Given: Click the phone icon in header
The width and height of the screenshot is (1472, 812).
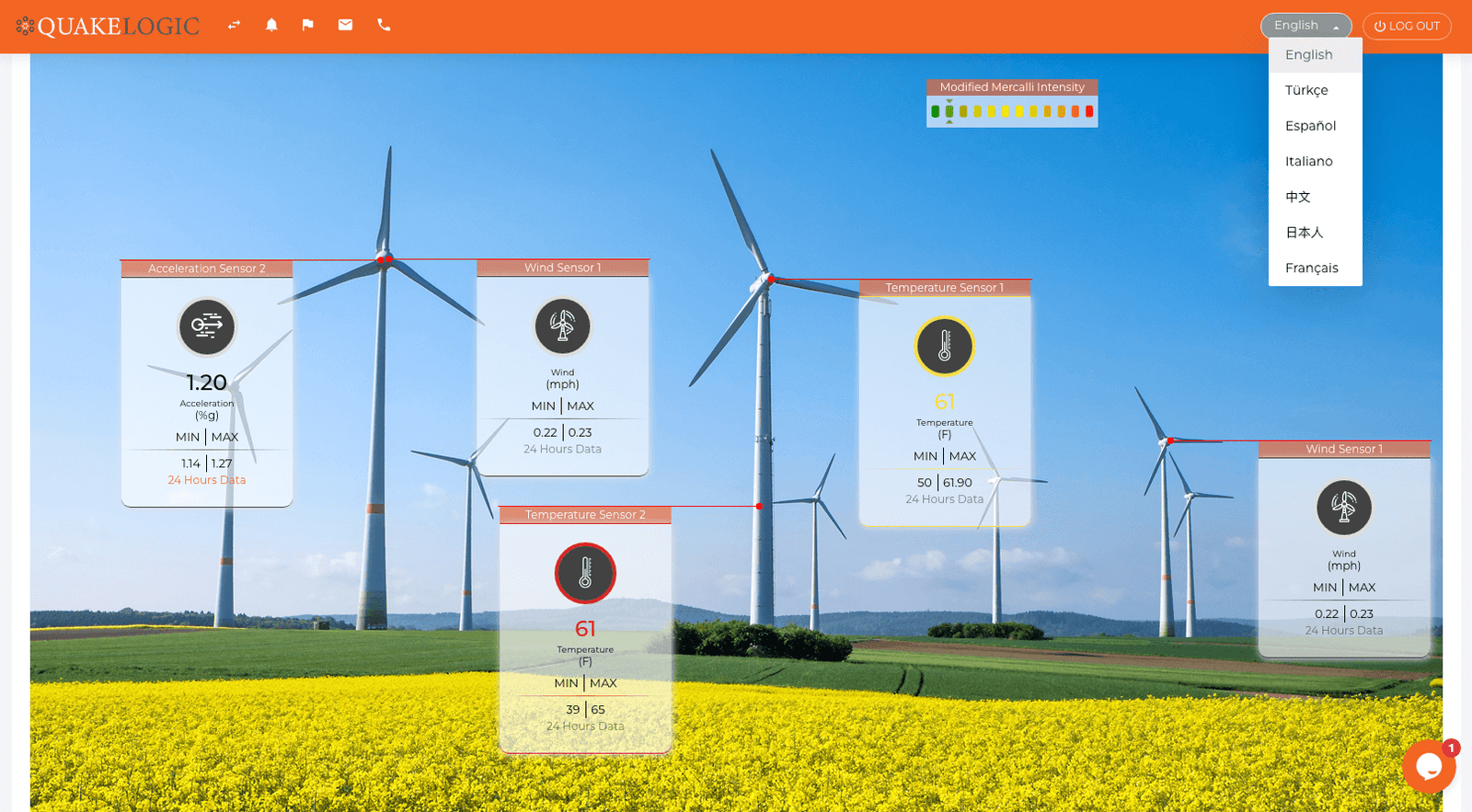Looking at the screenshot, I should [384, 25].
